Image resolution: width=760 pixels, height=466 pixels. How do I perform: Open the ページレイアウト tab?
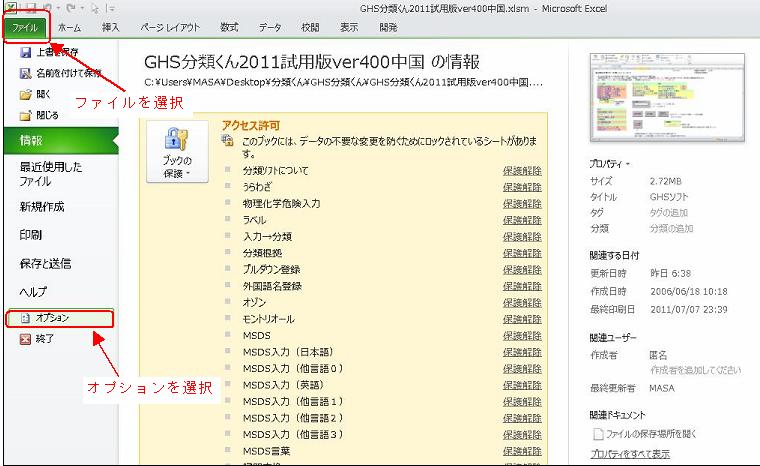click(170, 28)
